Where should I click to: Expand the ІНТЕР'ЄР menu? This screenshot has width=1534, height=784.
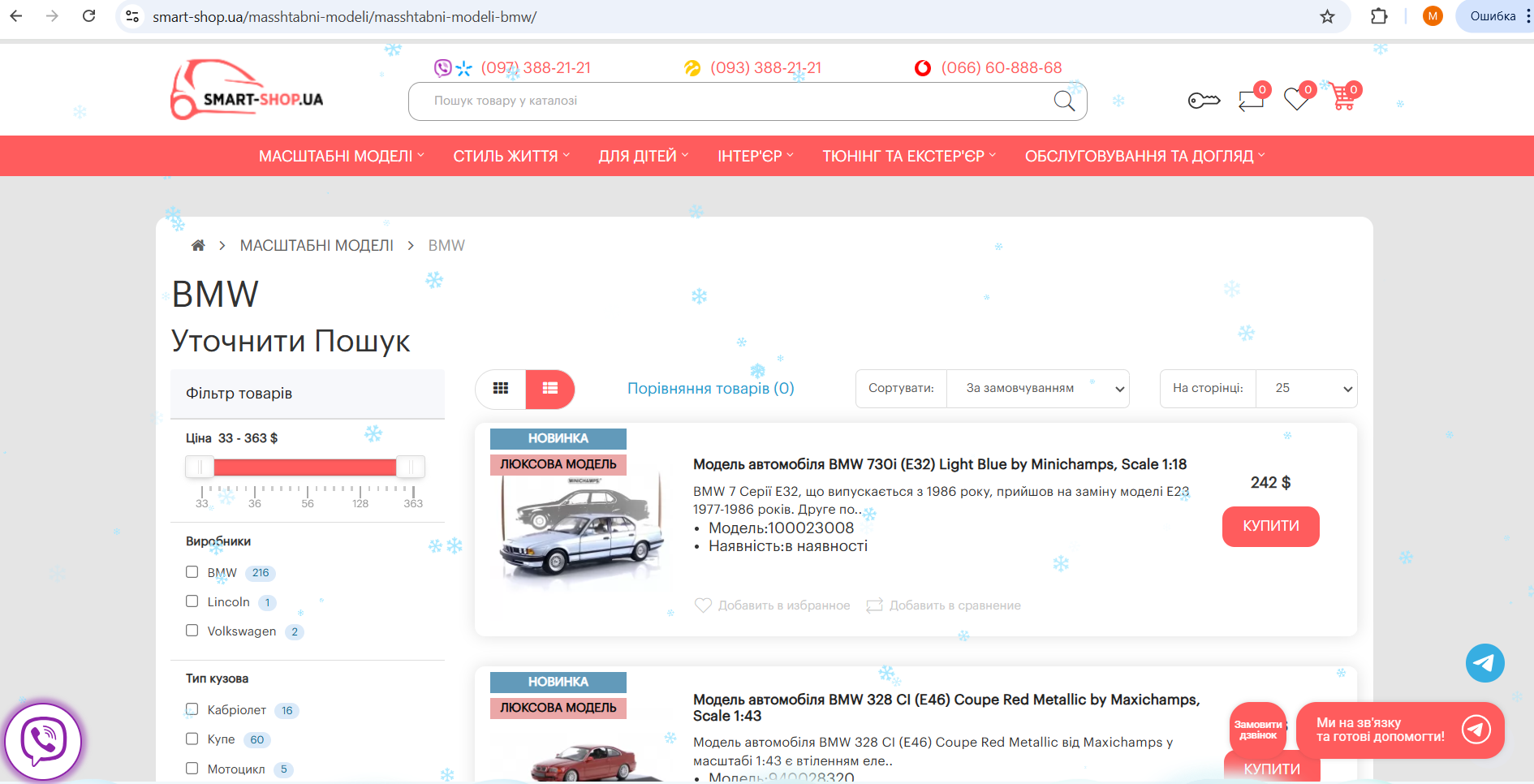(x=756, y=156)
